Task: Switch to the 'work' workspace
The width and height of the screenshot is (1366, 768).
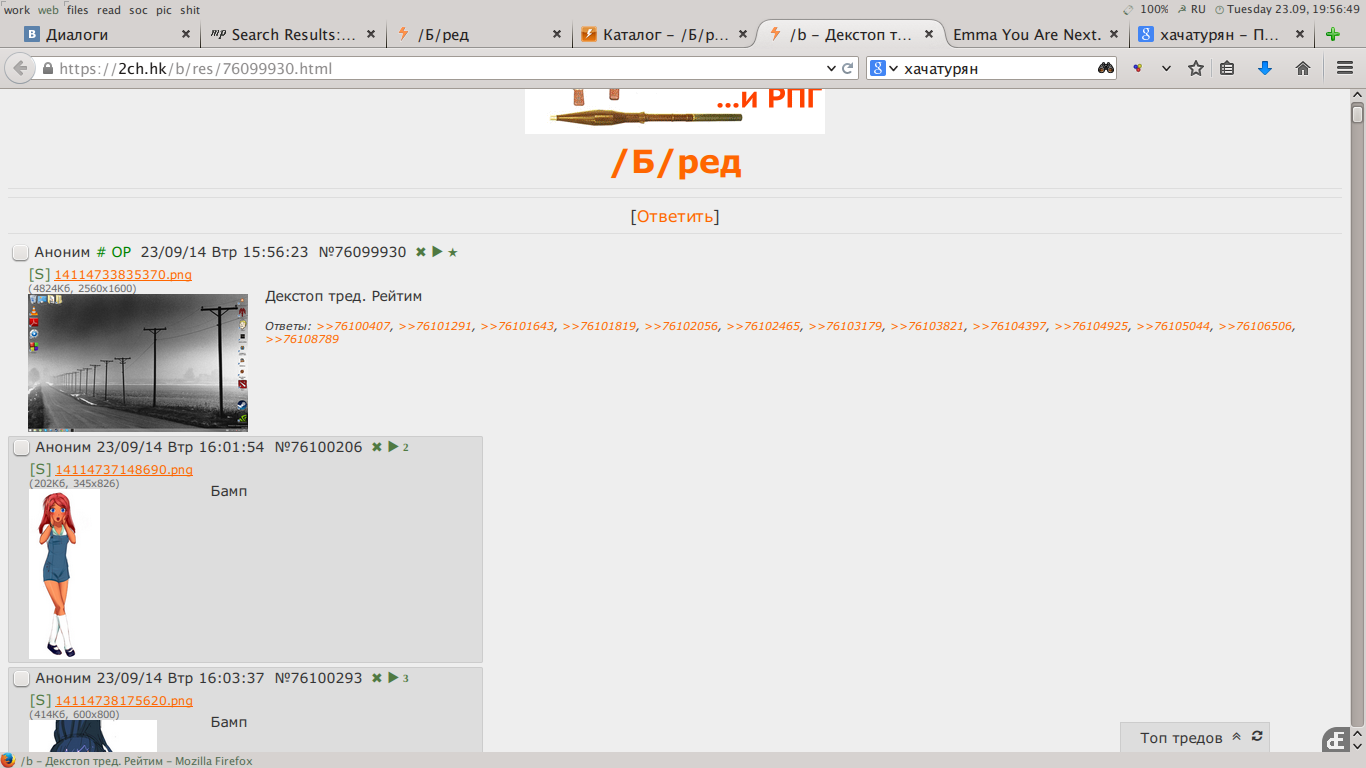Action: (x=17, y=10)
